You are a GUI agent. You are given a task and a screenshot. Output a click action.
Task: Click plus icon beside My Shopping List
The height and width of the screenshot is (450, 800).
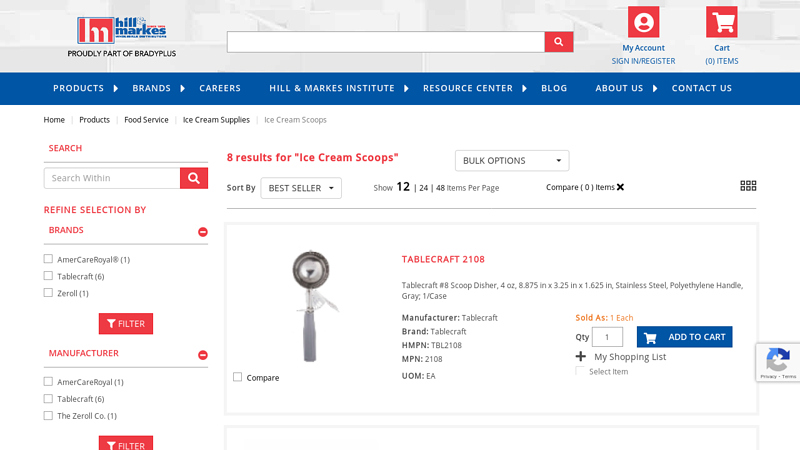click(581, 356)
